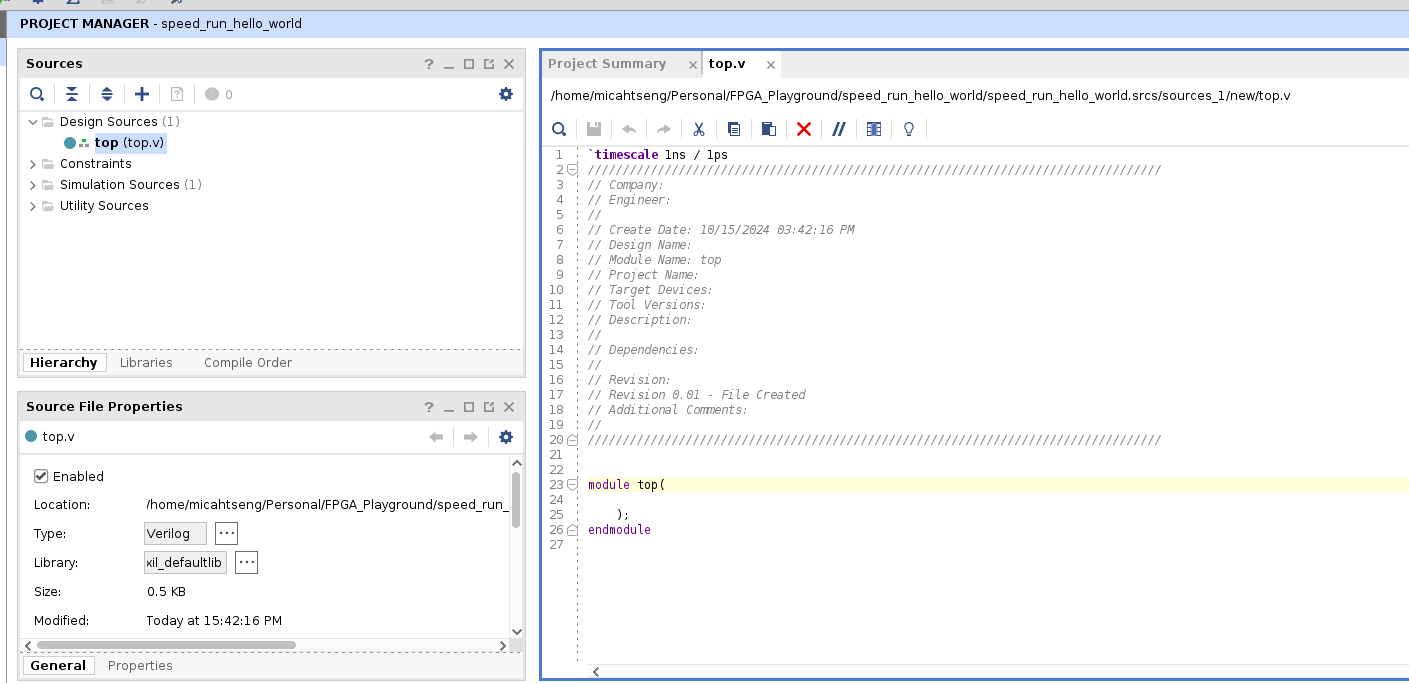Click the Add Sources plus icon
Image resolution: width=1409 pixels, height=683 pixels.
click(142, 94)
